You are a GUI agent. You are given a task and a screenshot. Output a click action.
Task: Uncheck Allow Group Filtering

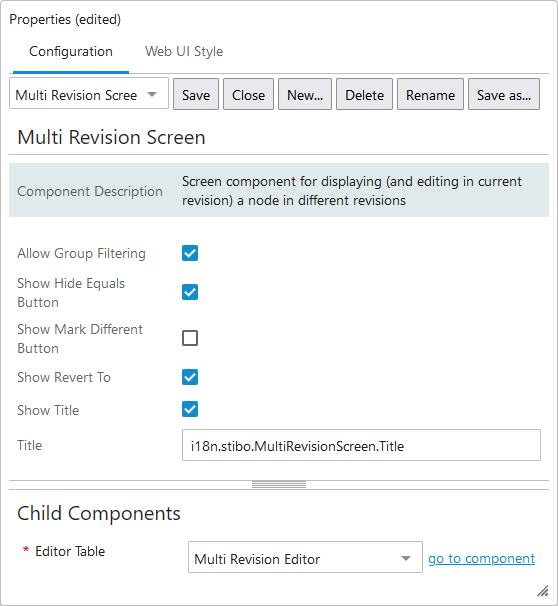pyautogui.click(x=190, y=253)
